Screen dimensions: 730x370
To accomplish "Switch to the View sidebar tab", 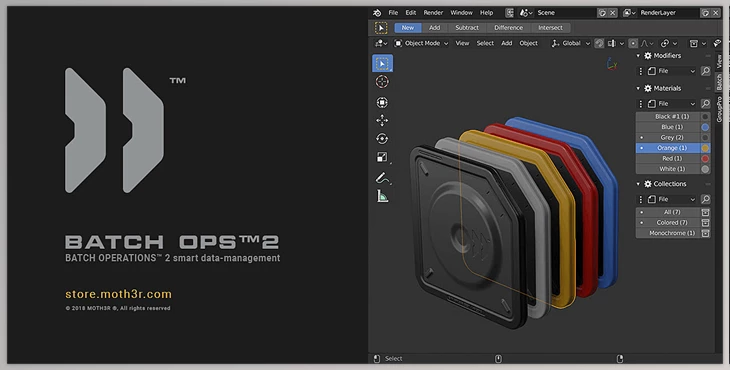I will (719, 61).
